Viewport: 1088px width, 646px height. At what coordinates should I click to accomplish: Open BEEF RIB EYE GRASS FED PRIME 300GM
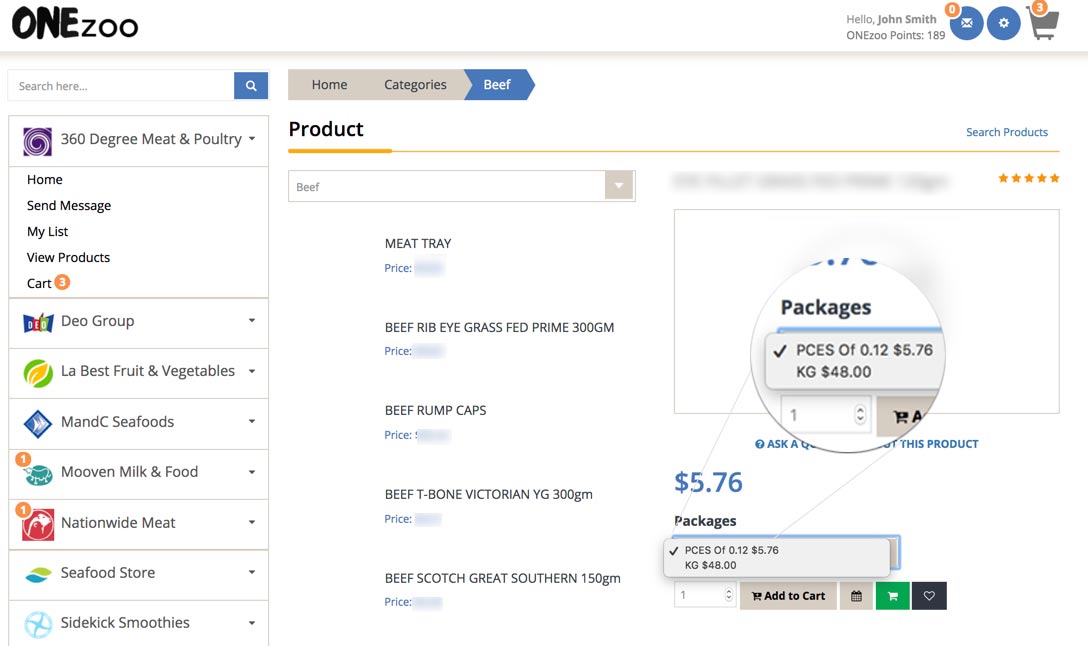[x=499, y=328]
